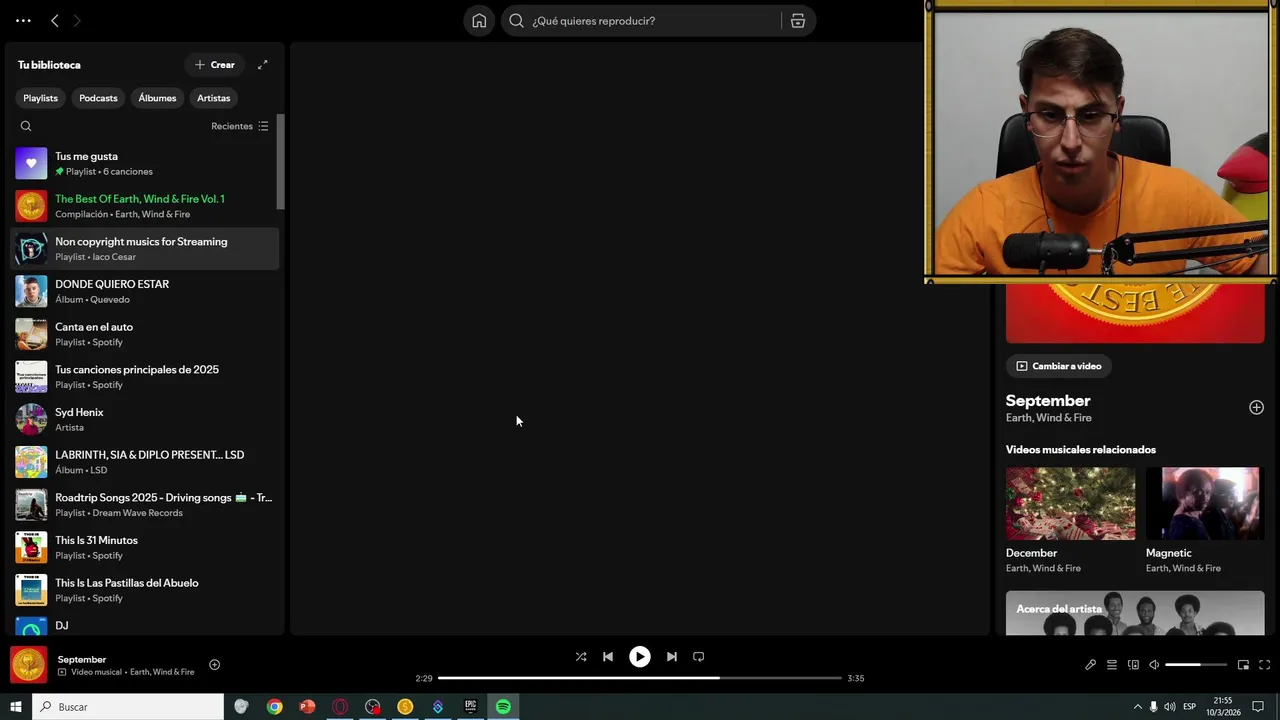Filter library by Podcasts
This screenshot has height=720, width=1280.
(x=98, y=98)
